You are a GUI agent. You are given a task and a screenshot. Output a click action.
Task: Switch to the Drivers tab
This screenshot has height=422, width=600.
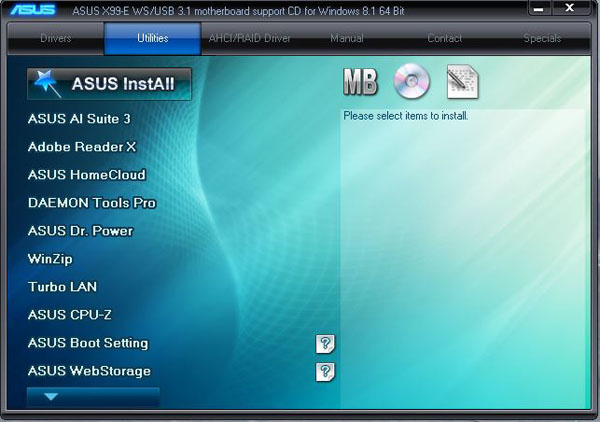pos(56,38)
